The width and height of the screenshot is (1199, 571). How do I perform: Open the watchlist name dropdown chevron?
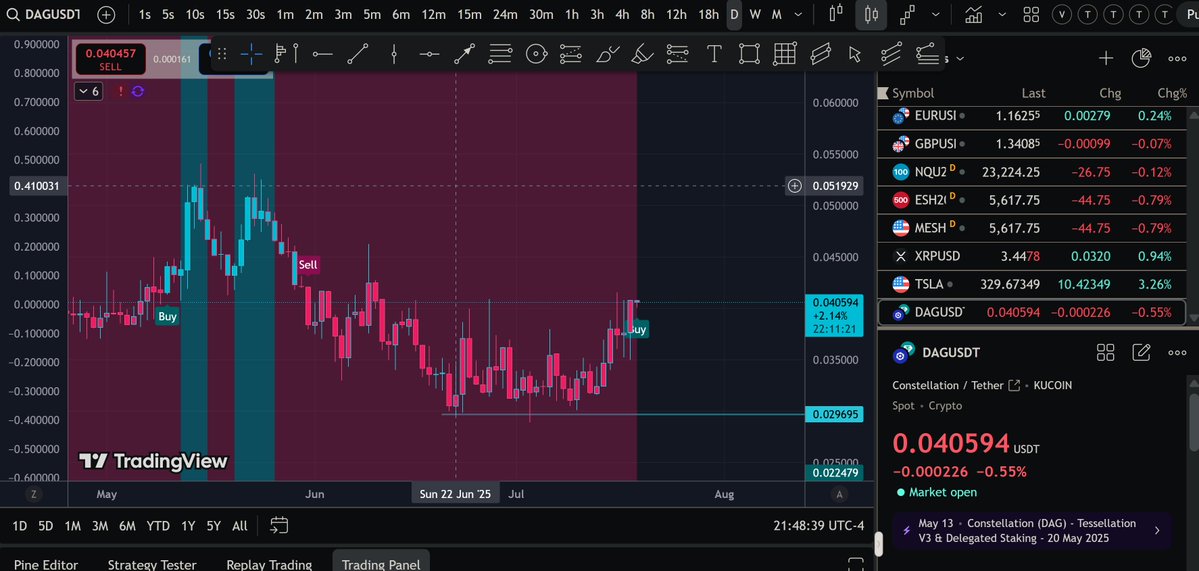(x=960, y=58)
